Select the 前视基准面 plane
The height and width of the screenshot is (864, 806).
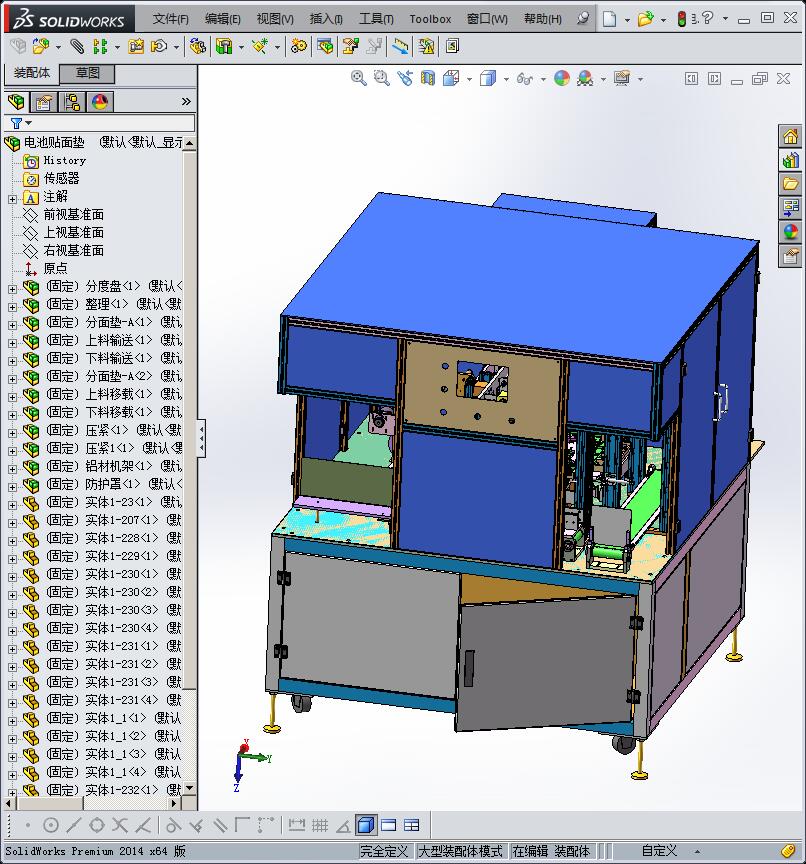74,214
